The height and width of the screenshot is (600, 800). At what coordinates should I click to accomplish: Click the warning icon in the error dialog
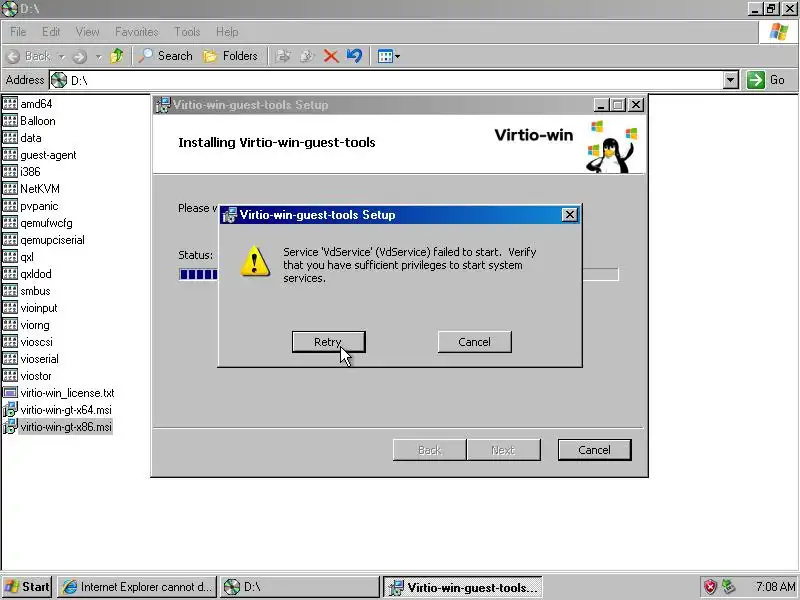(x=255, y=262)
